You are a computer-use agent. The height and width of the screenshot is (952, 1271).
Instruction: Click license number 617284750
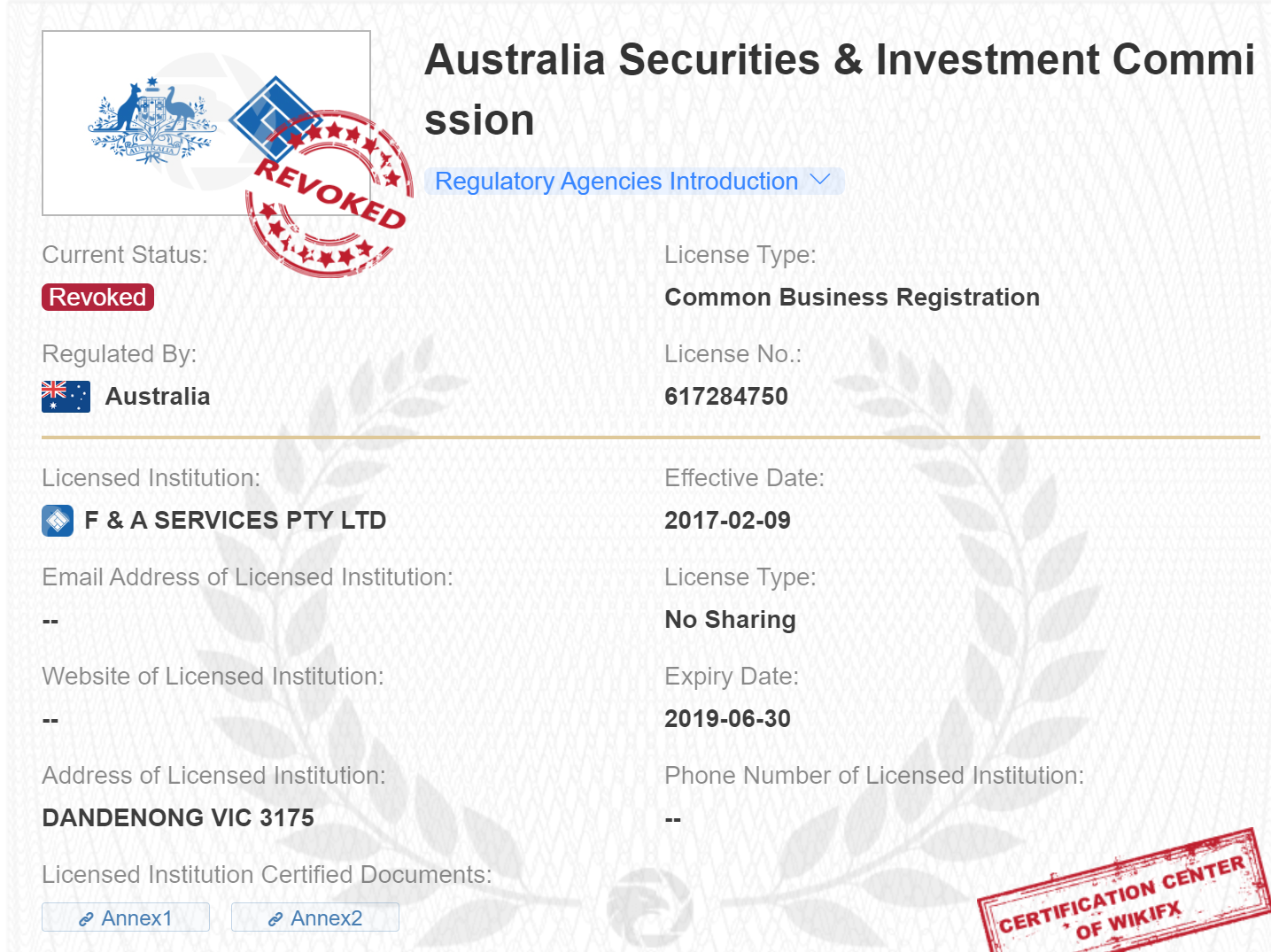click(726, 397)
